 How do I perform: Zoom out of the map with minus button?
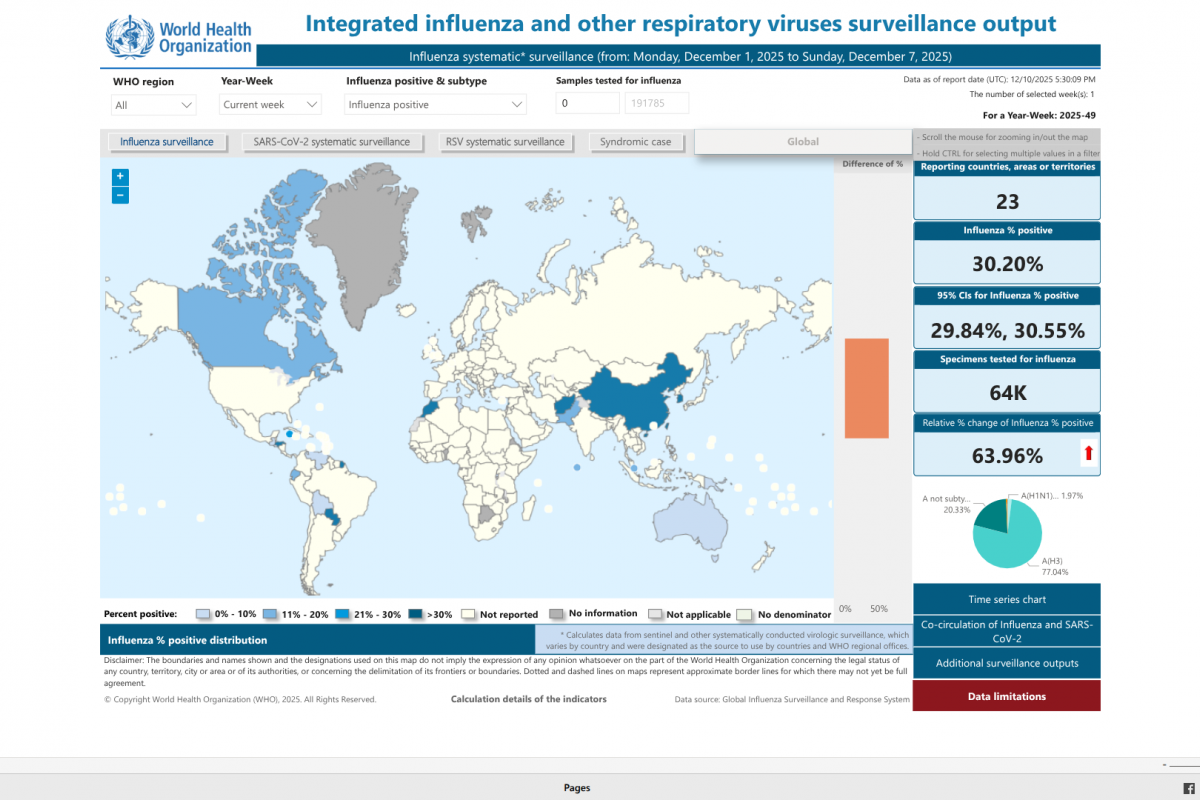(x=120, y=195)
